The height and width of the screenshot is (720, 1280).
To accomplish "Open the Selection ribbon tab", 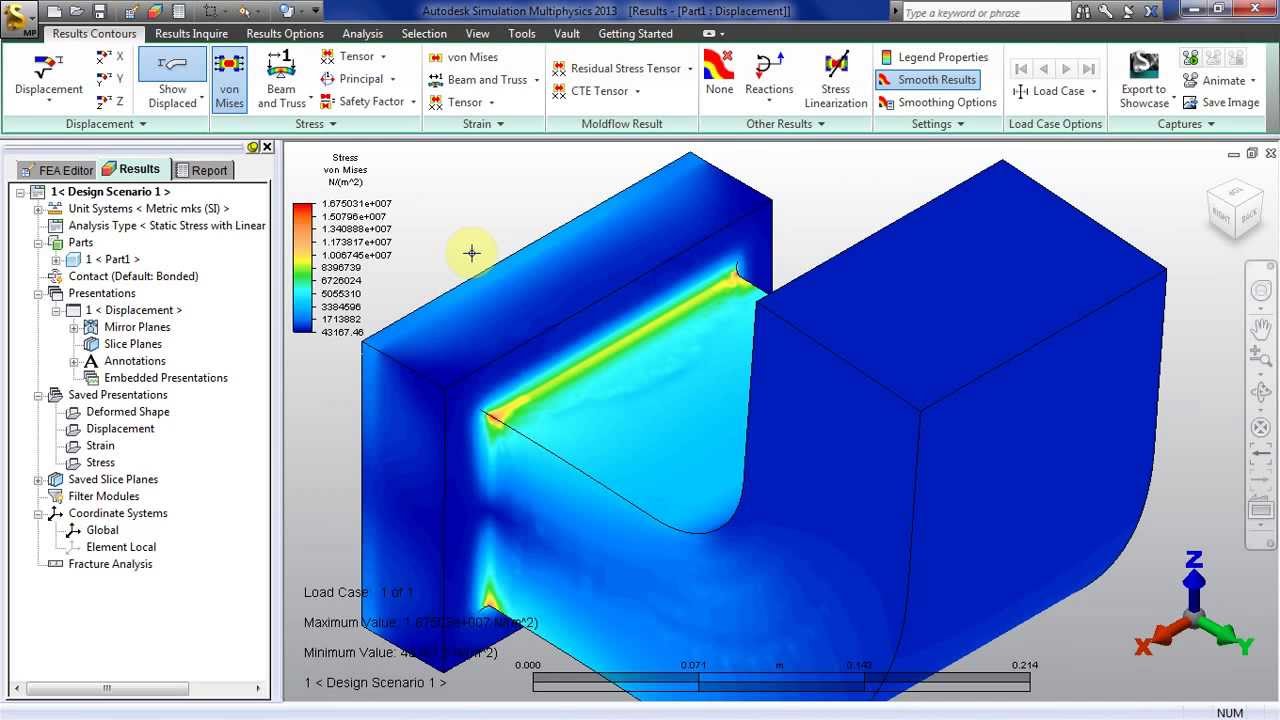I will [x=424, y=34].
